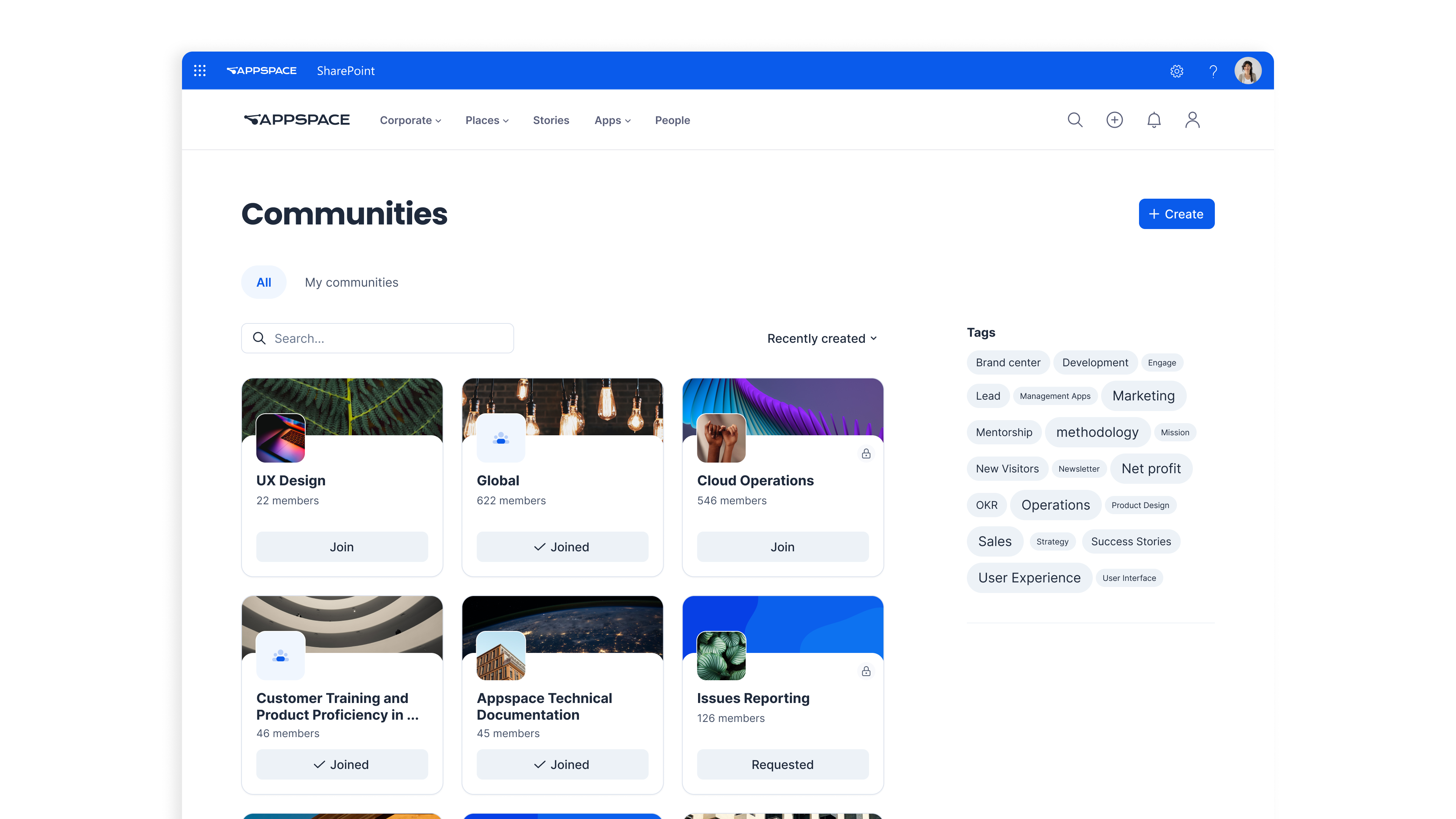Viewport: 1456px width, 819px height.
Task: Join the UX Design community
Action: [342, 546]
